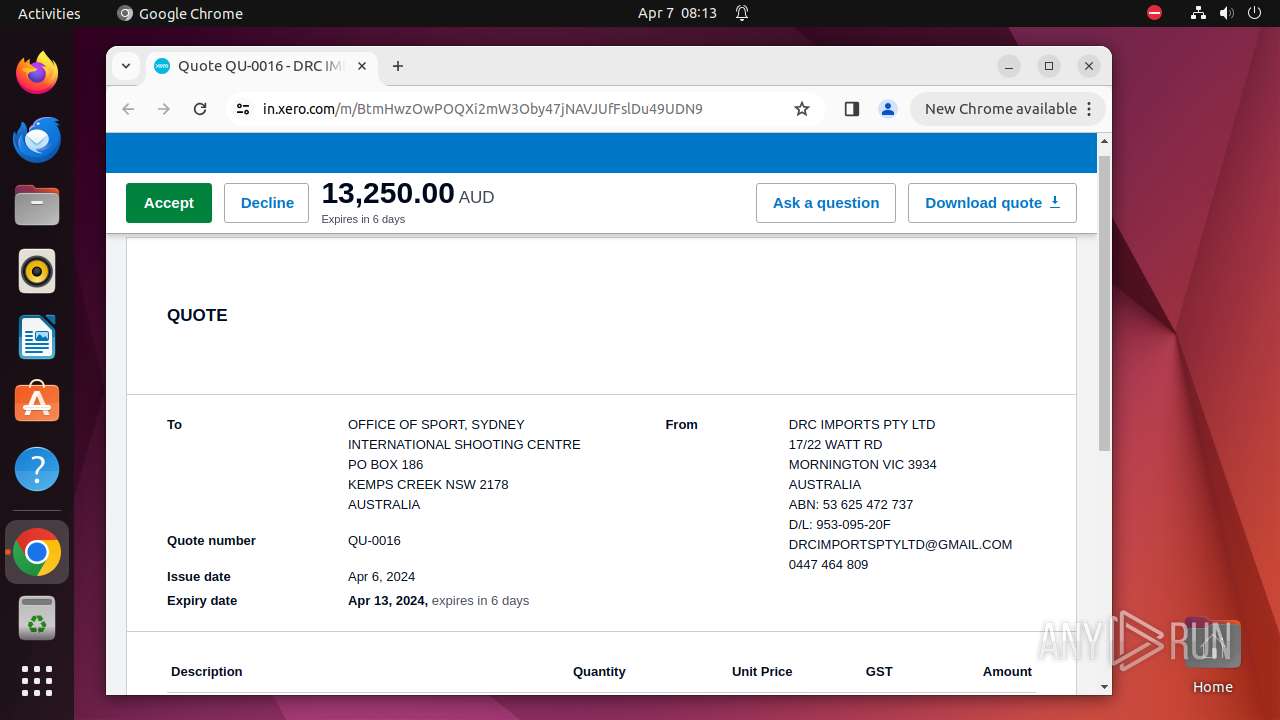This screenshot has width=1280, height=720.
Task: Click Expires in 6 days note under total
Action: click(363, 219)
